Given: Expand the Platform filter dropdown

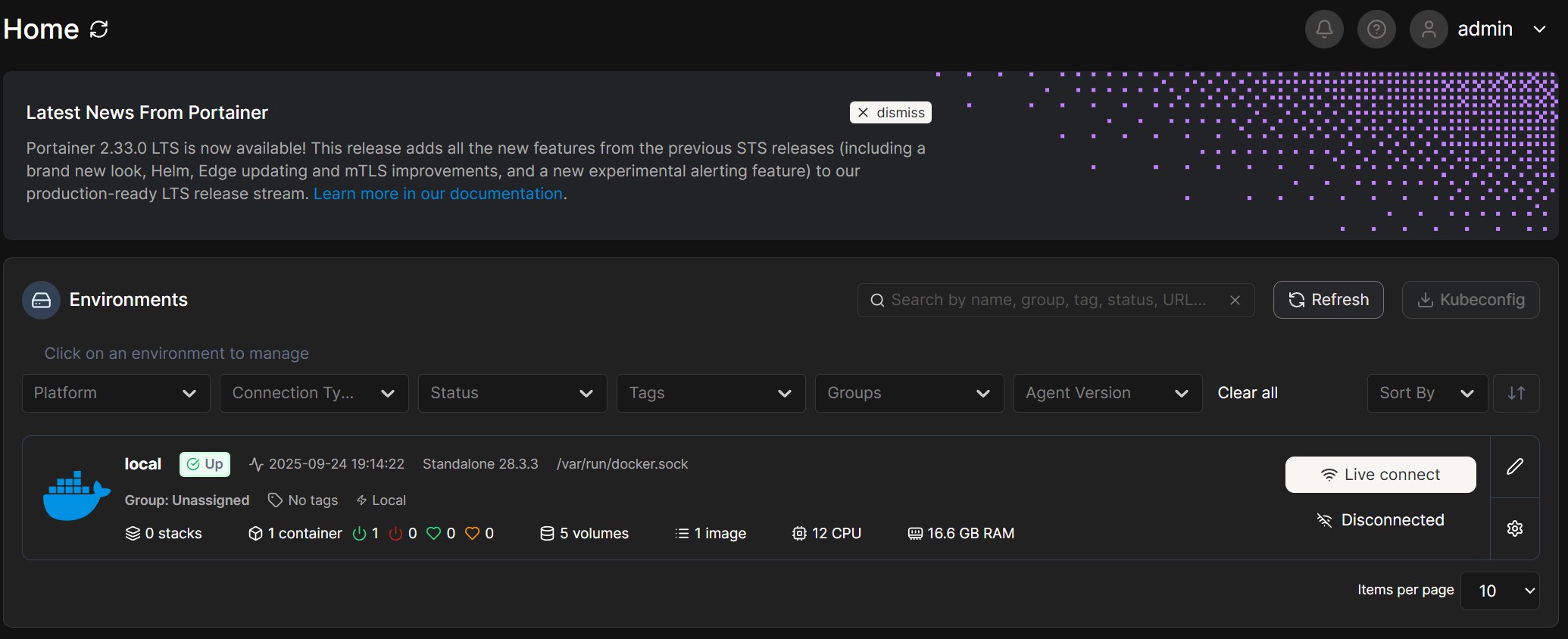Looking at the screenshot, I should (116, 393).
